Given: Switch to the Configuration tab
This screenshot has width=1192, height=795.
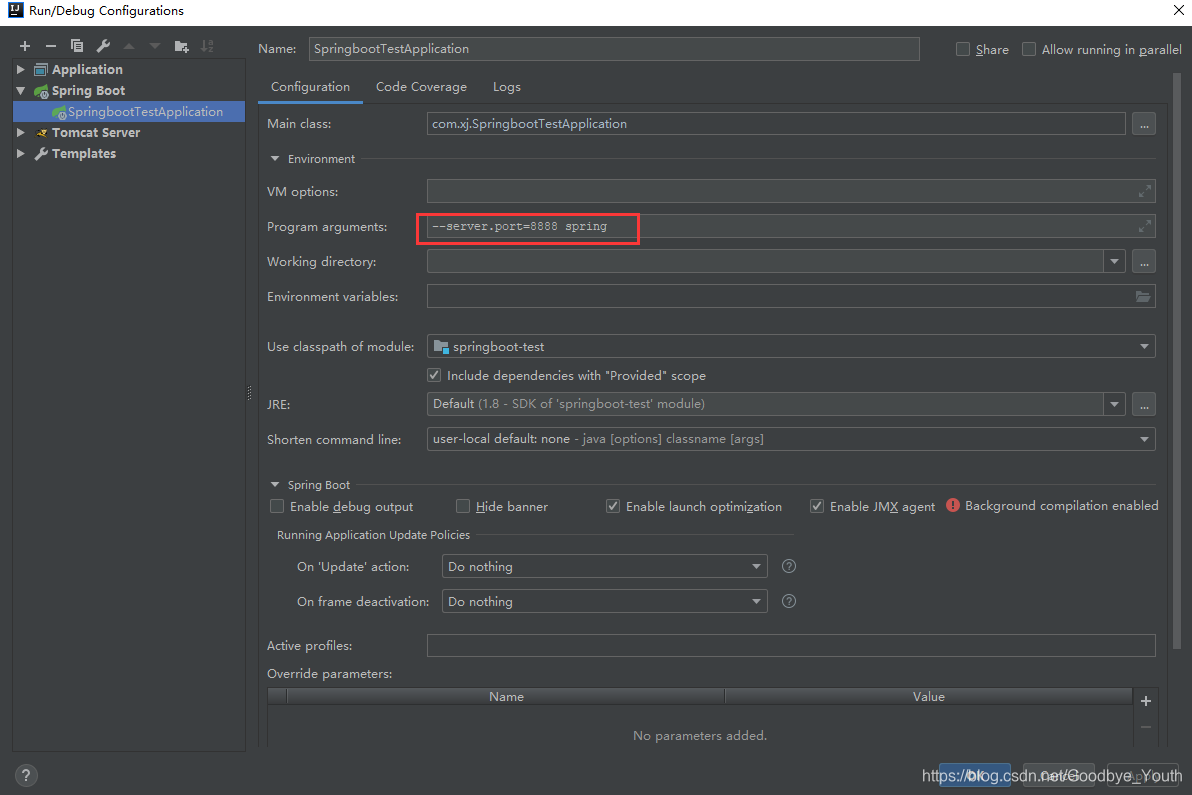Looking at the screenshot, I should coord(310,87).
